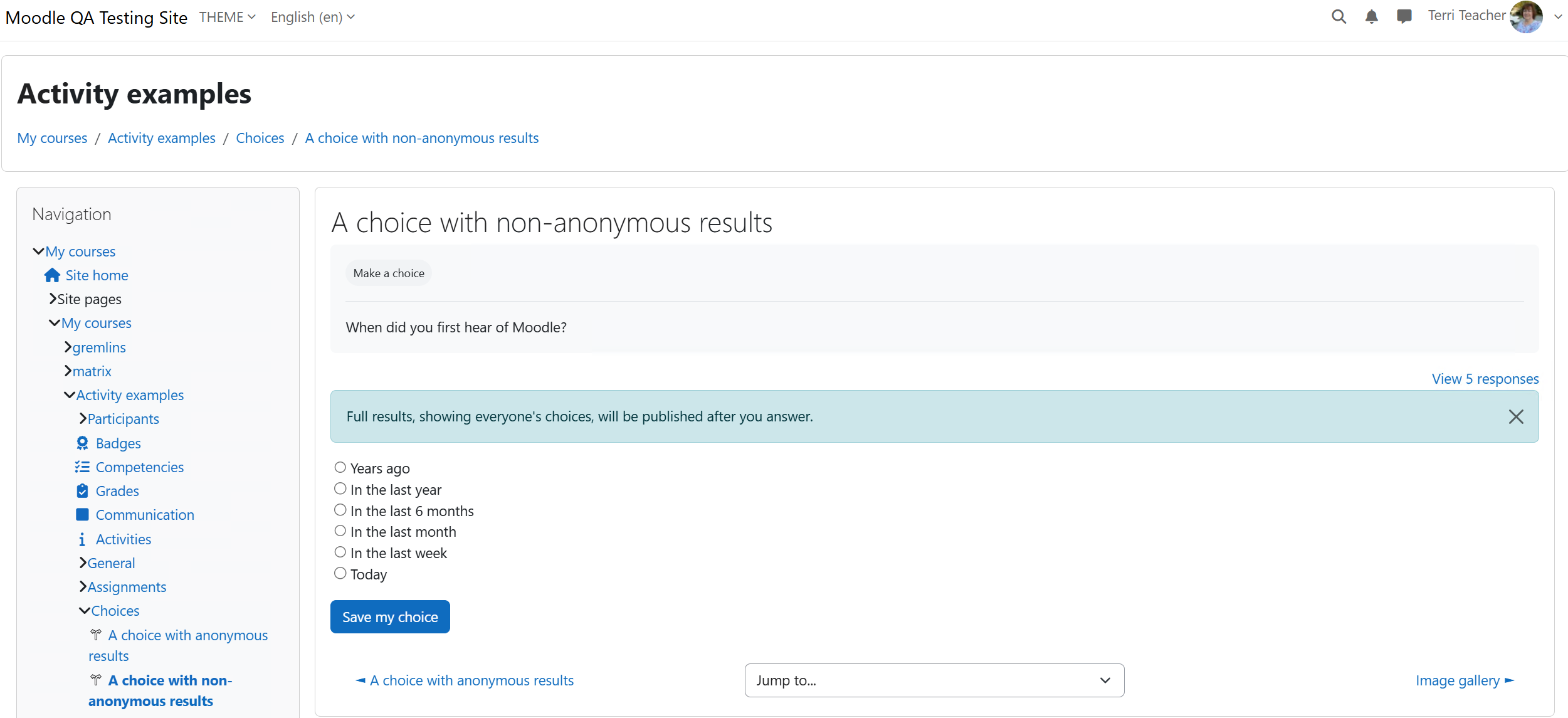Click the Badges icon
Image resolution: width=1568 pixels, height=718 pixels.
point(82,443)
